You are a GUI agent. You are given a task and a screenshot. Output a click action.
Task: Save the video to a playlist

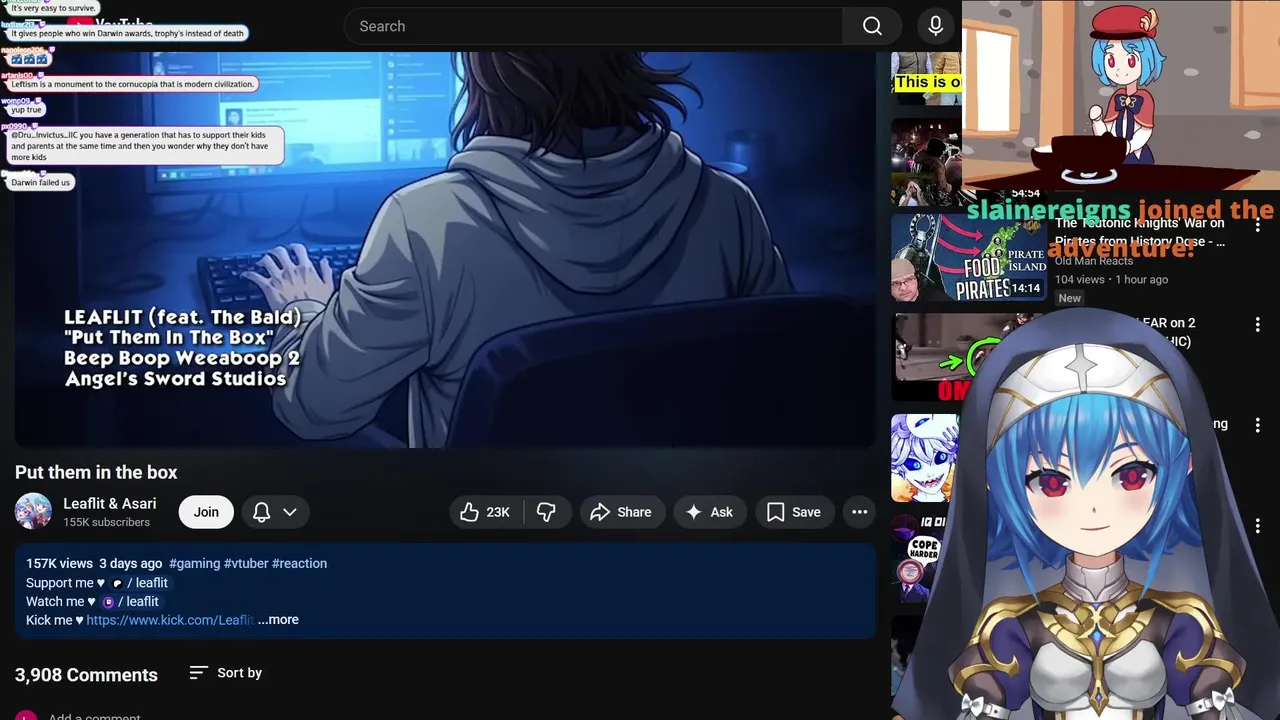tap(794, 512)
